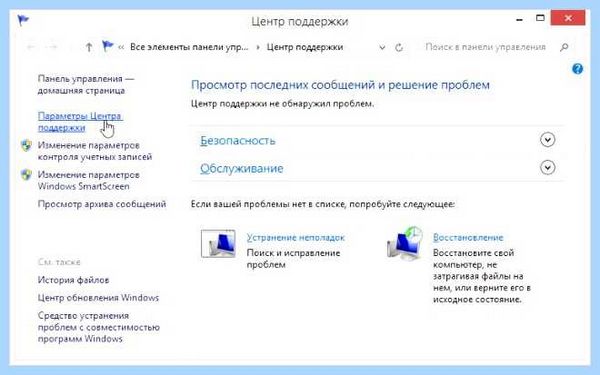This screenshot has width=600, height=375.
Task: Open Центр обновления Windows link
Action: pos(98,298)
